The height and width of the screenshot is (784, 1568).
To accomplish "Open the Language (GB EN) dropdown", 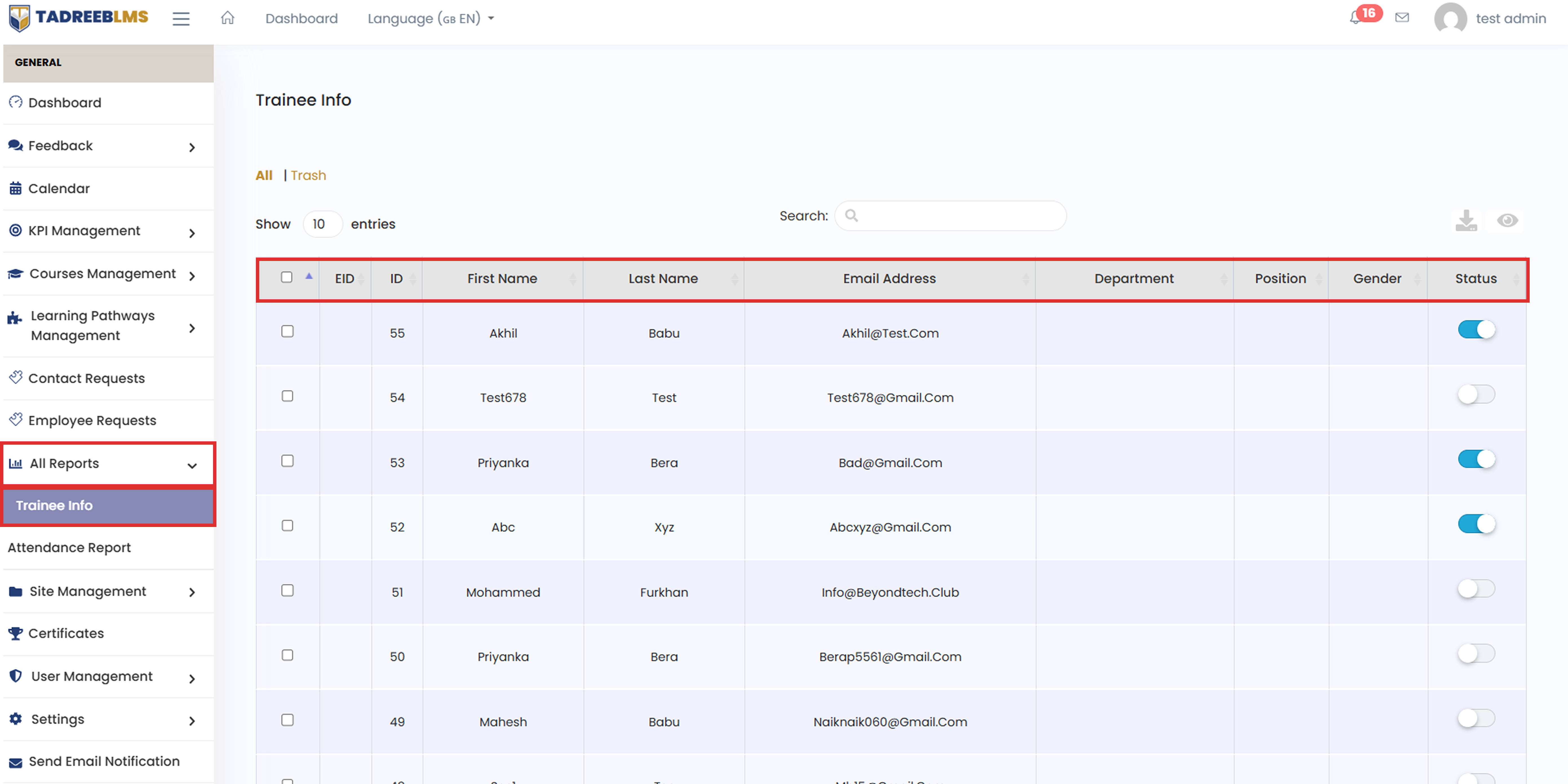I will click(x=430, y=18).
